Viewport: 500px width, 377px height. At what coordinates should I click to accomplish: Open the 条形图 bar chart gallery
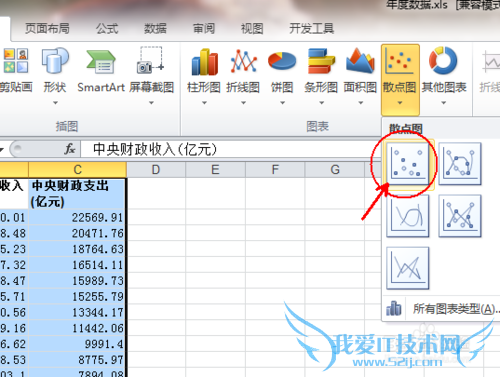(321, 76)
